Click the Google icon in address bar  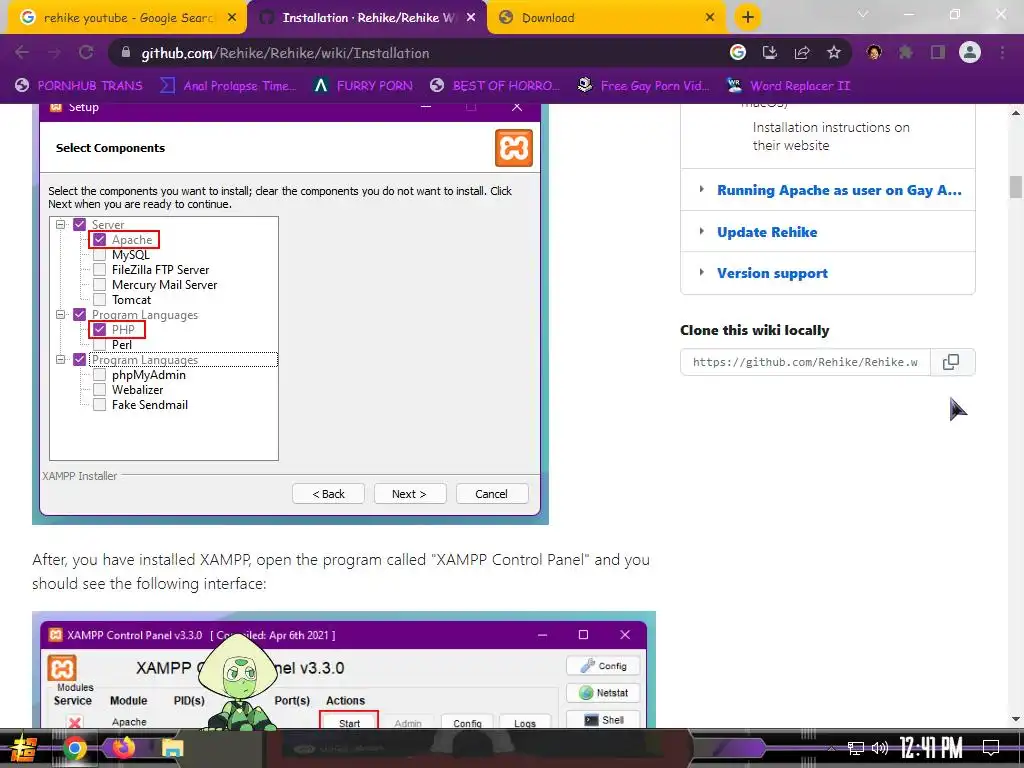pos(738,53)
